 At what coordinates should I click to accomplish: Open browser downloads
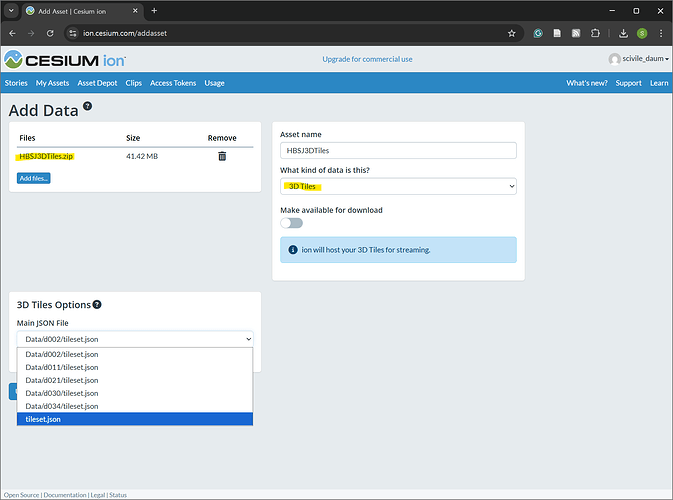coord(623,33)
